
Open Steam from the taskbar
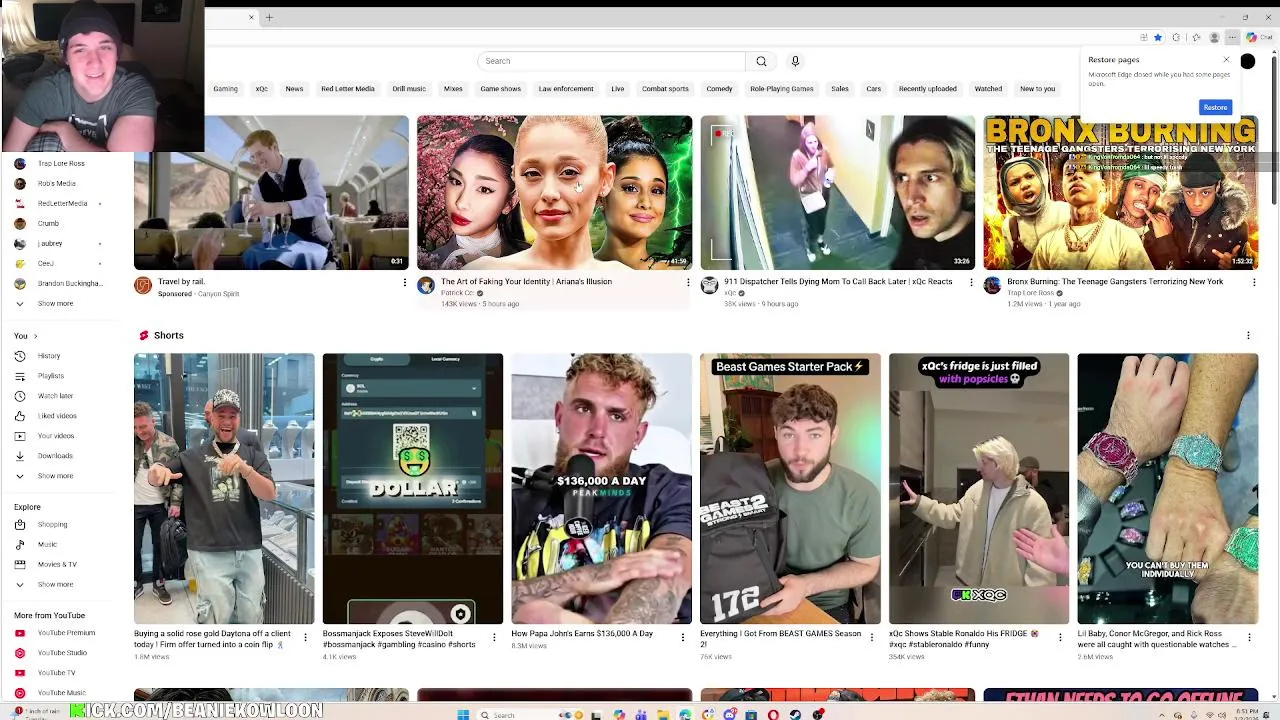tap(796, 714)
